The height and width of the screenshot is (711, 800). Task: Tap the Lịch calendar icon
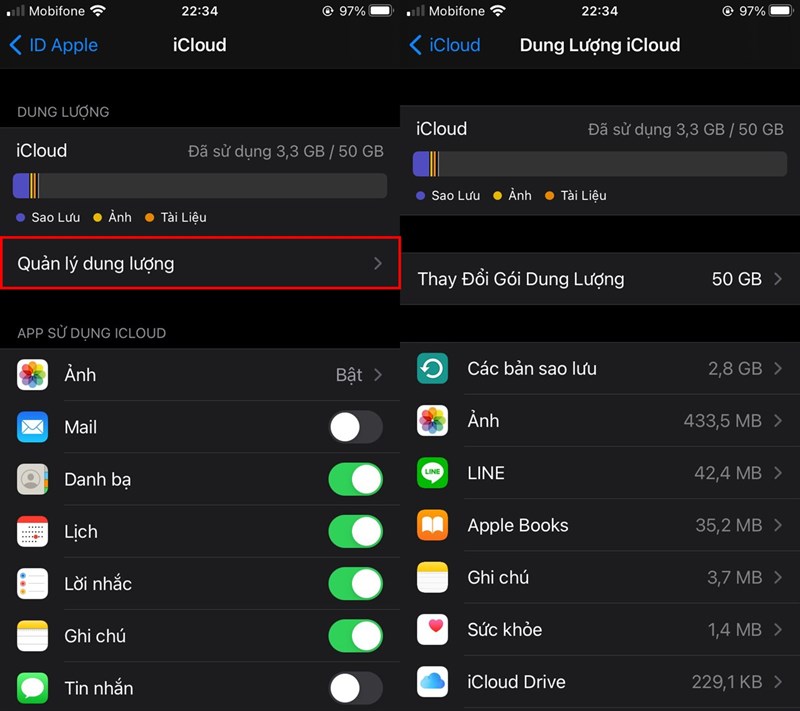[33, 531]
